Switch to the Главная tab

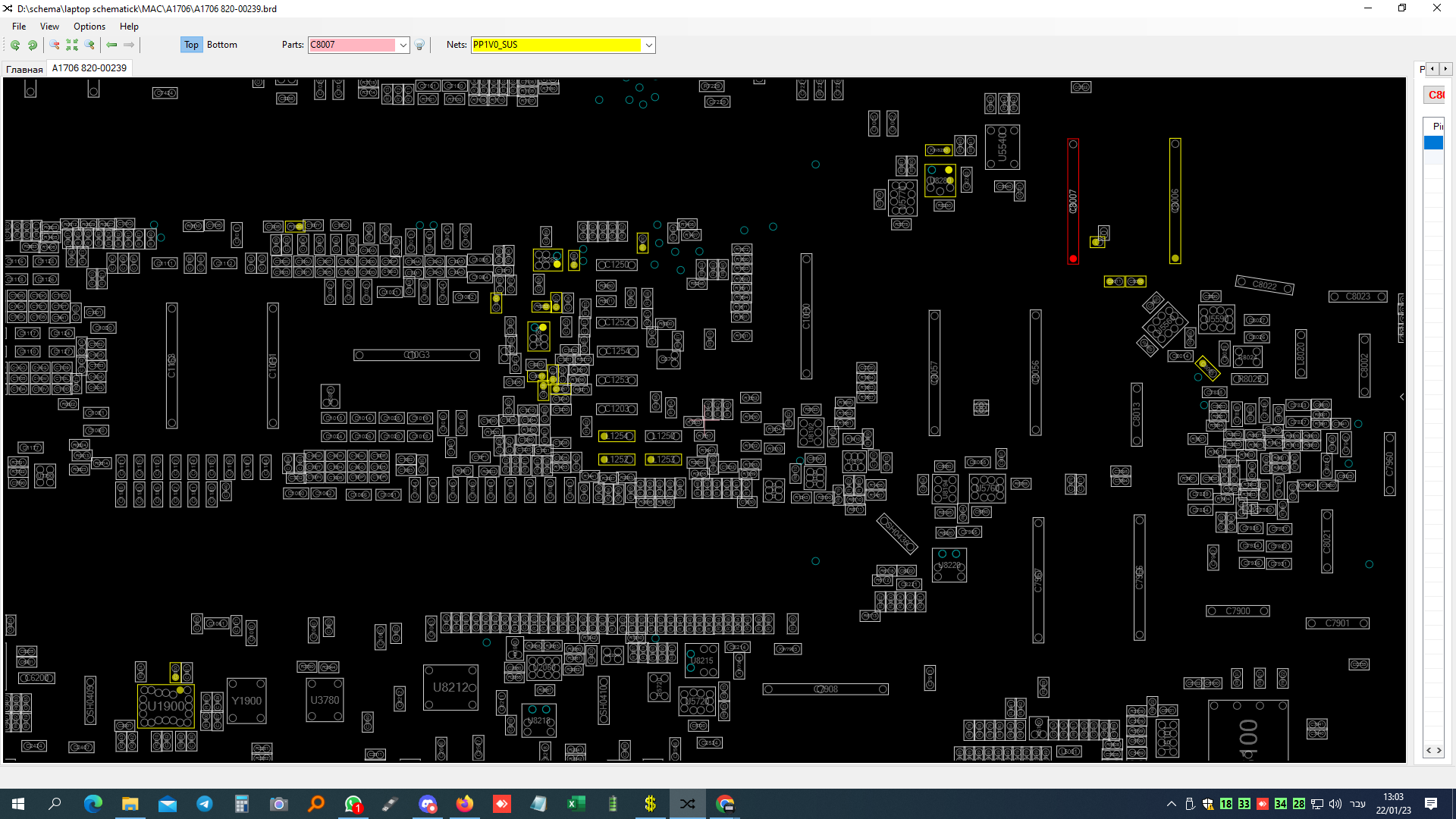24,69
